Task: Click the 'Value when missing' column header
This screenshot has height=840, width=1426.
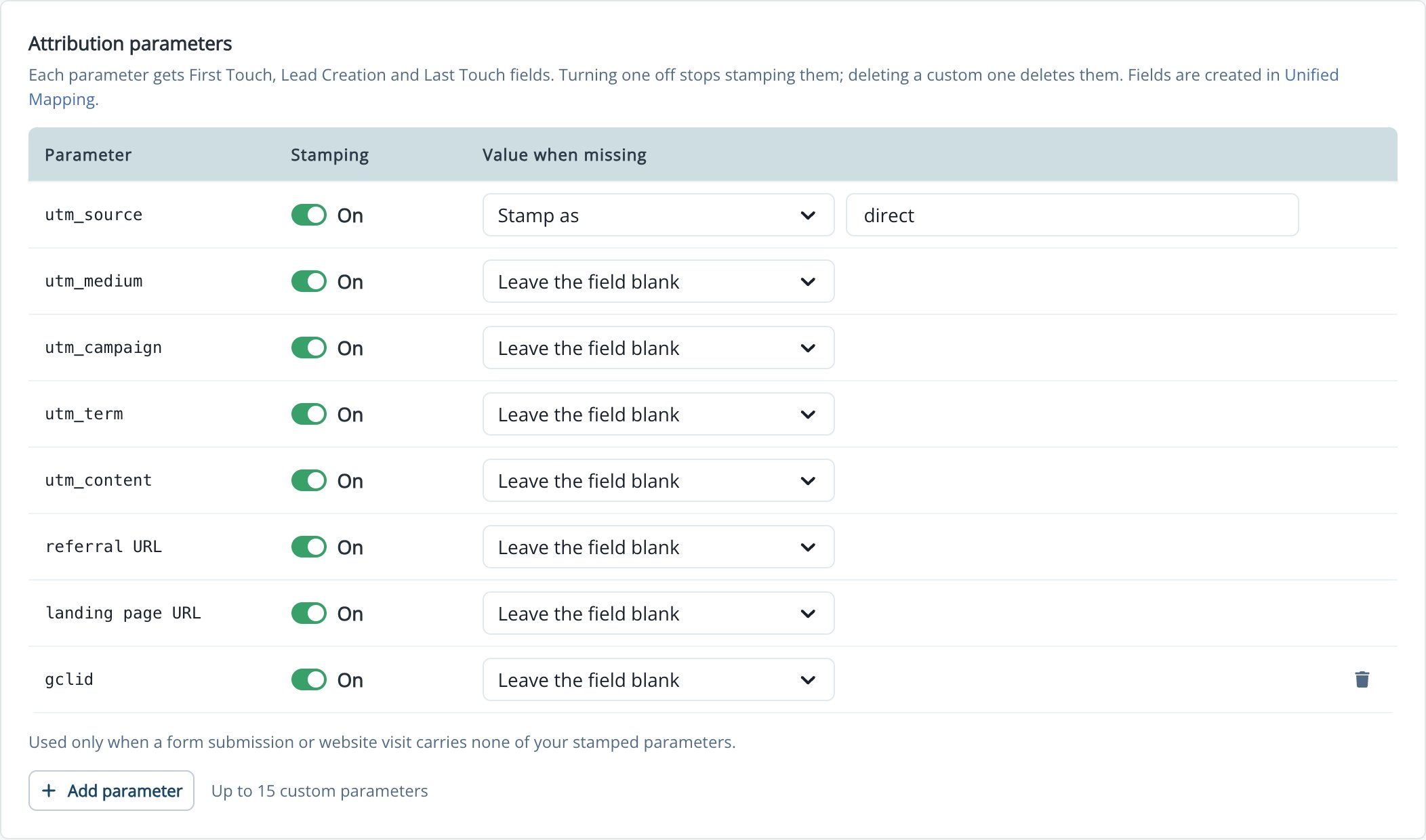Action: point(565,155)
